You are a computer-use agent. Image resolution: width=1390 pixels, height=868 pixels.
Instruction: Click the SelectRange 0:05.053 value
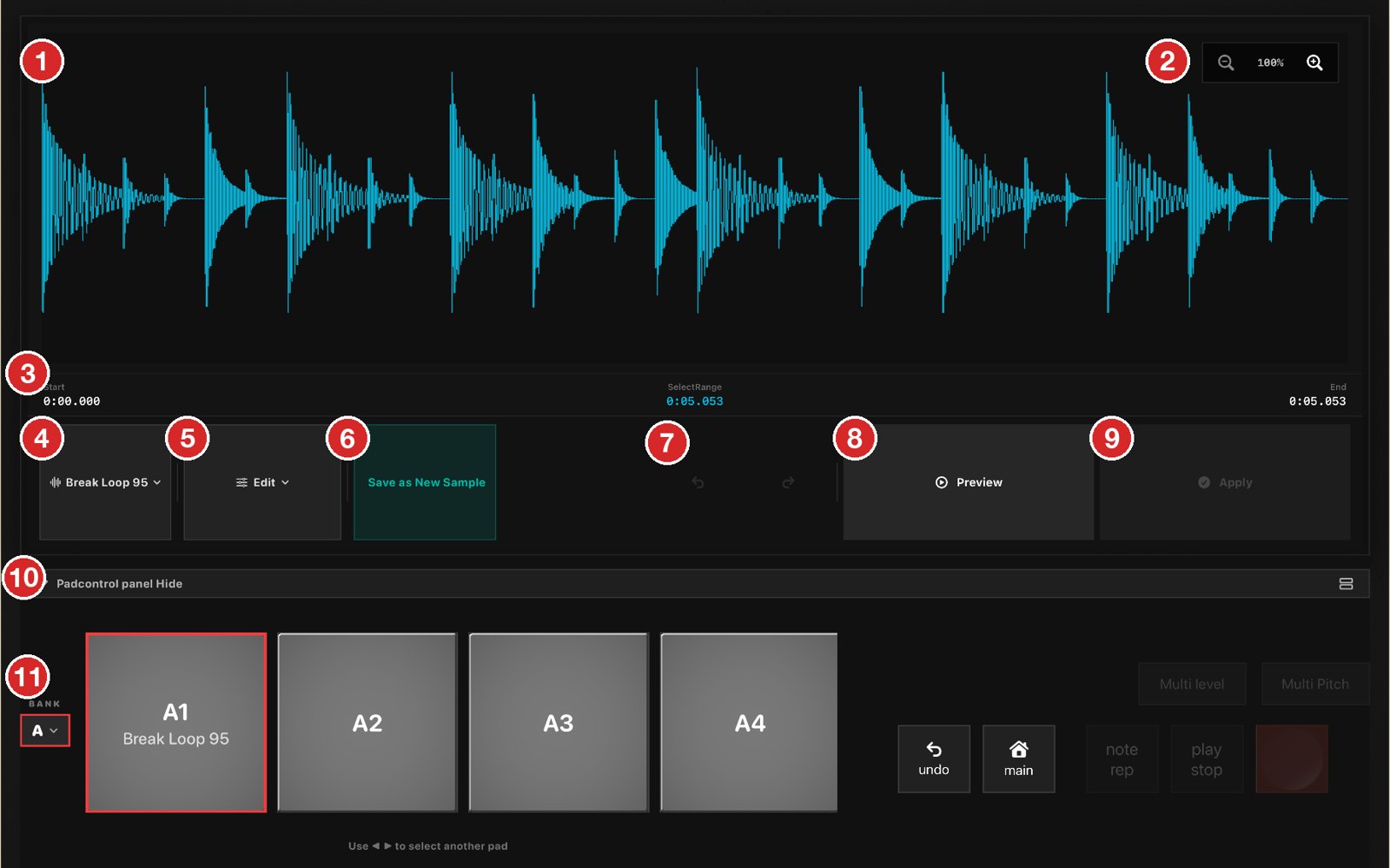tap(694, 401)
